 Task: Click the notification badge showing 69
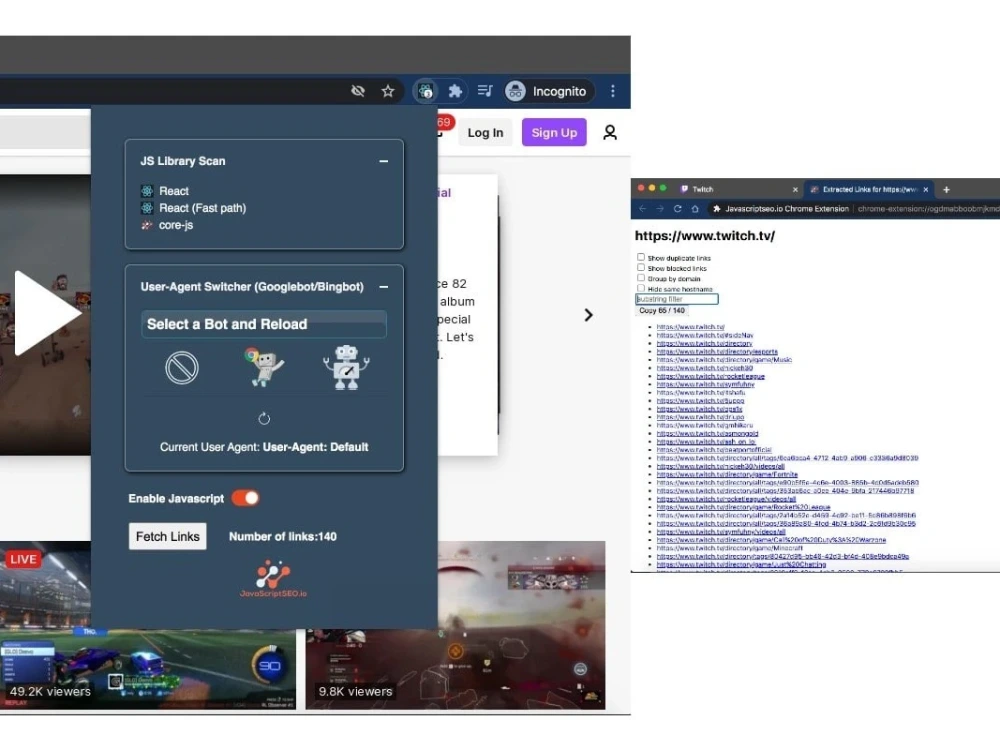(x=444, y=123)
